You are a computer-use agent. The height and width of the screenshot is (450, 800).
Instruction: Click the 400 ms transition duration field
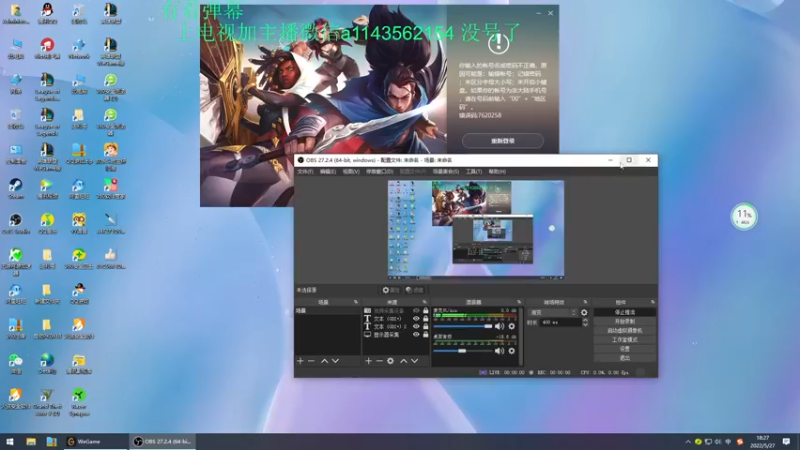pos(560,322)
